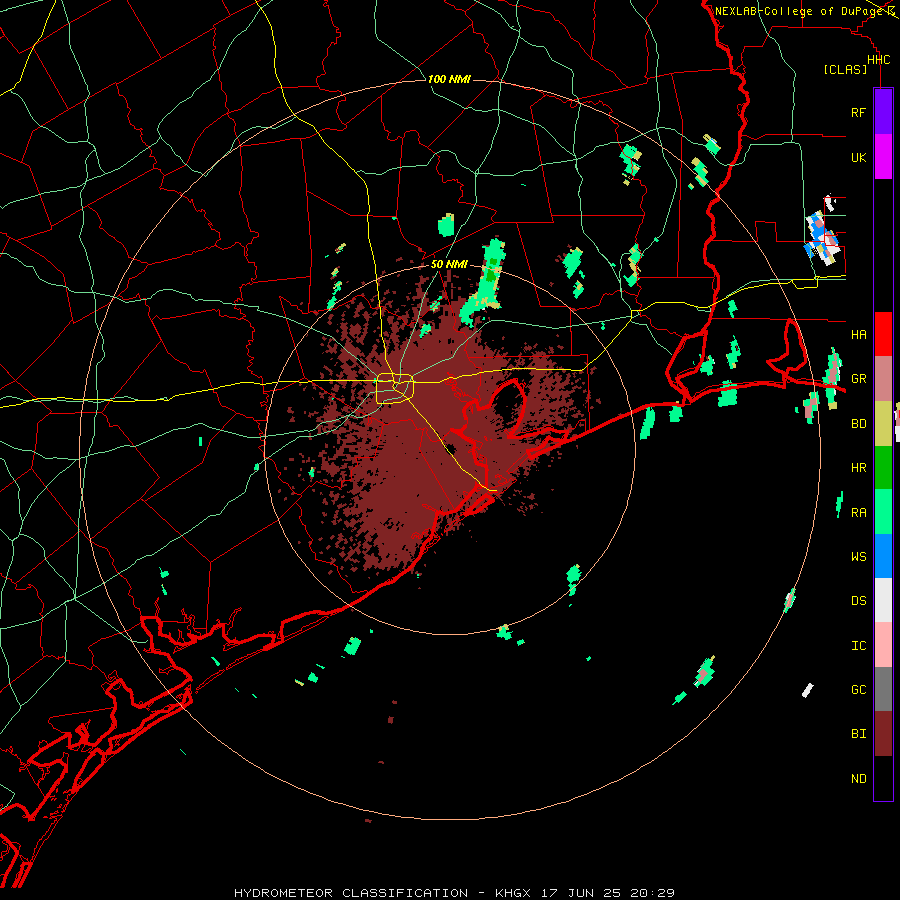Viewport: 900px width, 900px height.
Task: Pick the RA rain legend swatch
Action: [x=883, y=512]
